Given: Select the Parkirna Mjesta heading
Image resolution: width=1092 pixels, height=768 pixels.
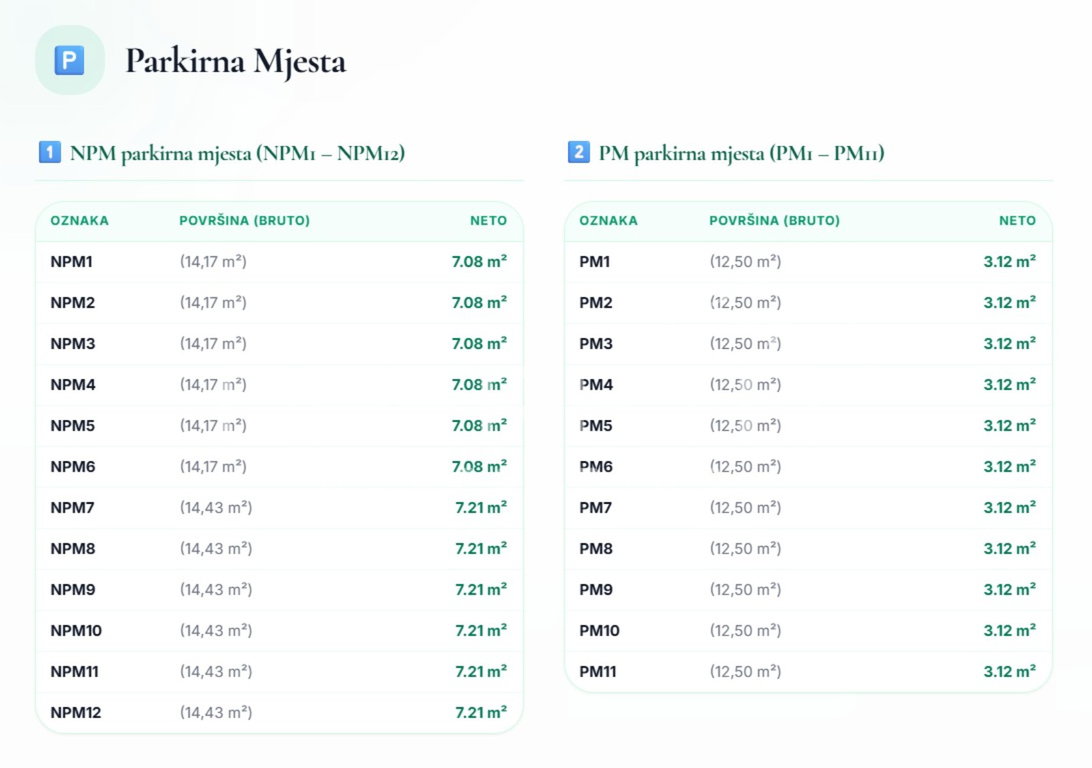Looking at the screenshot, I should (235, 61).
